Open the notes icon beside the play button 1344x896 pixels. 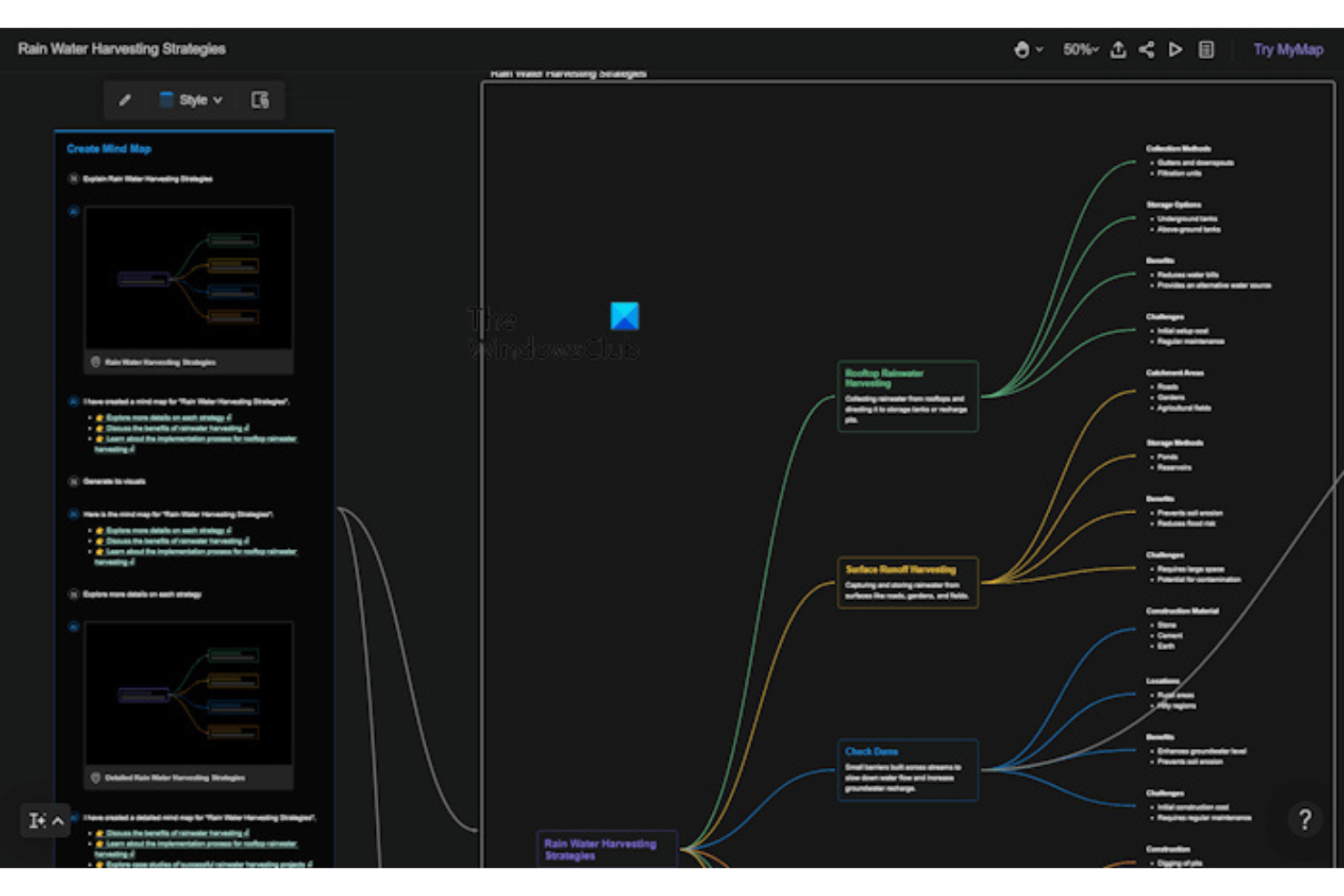[x=1206, y=50]
